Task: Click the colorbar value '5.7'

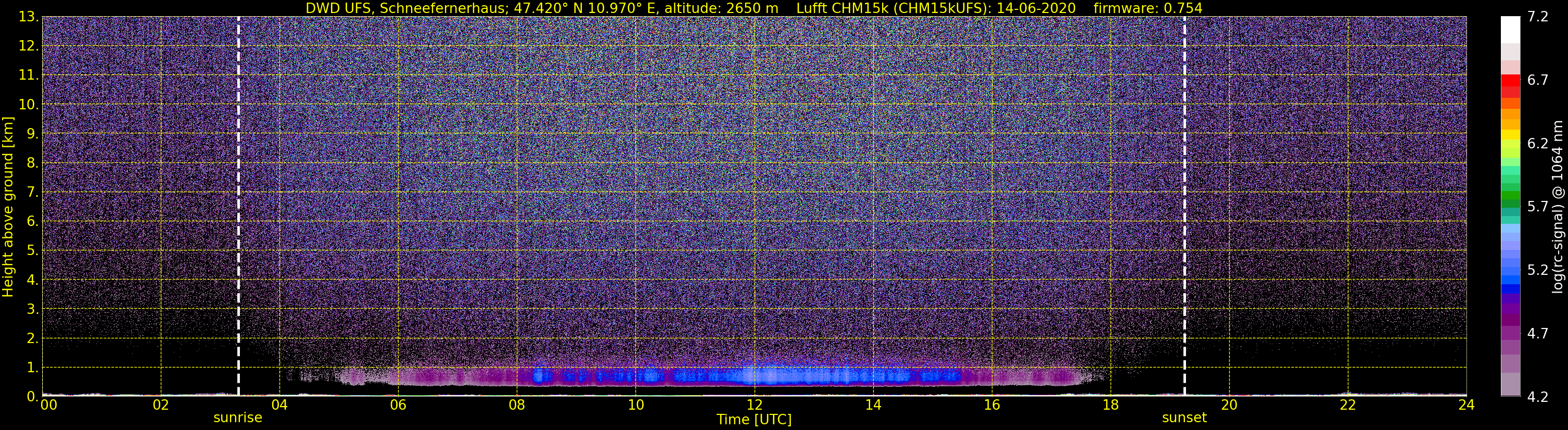Action: tap(1538, 207)
